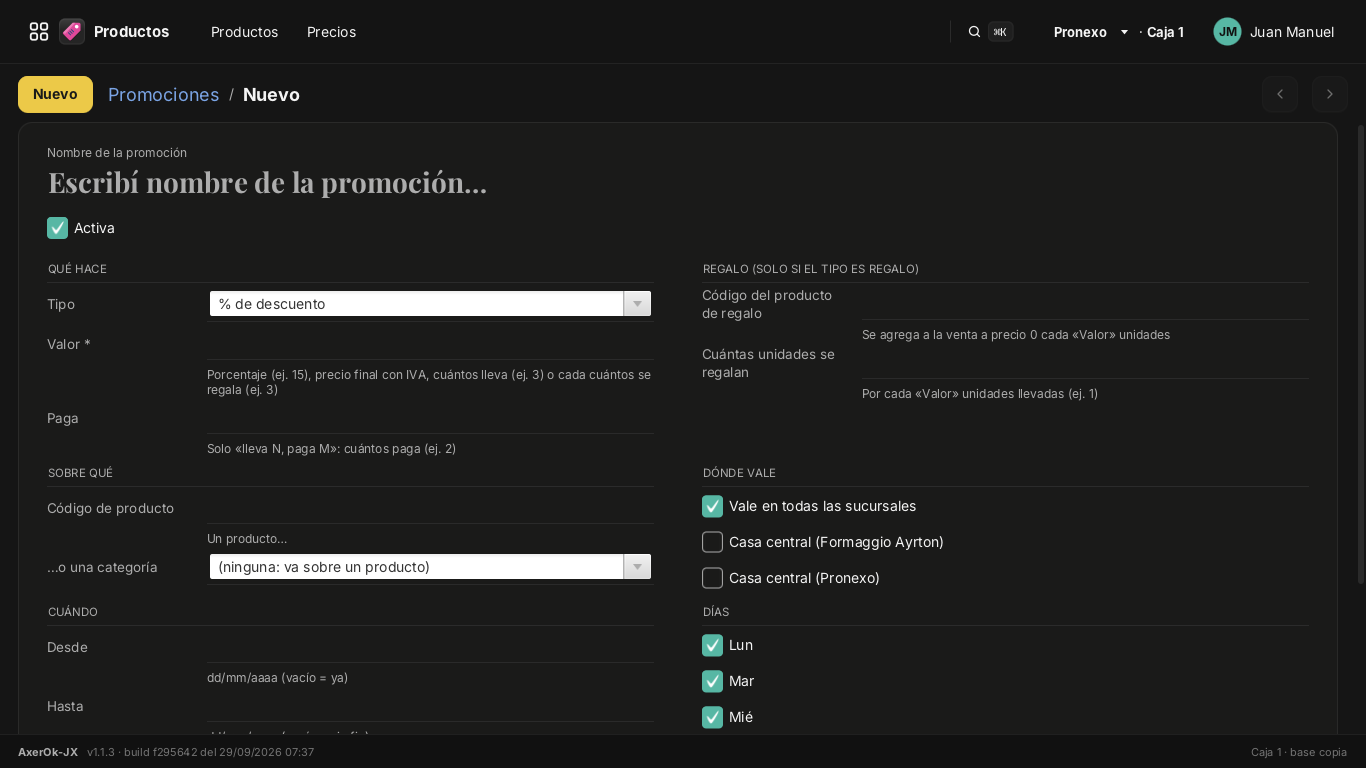
Task: Uncheck the Mié day checkbox
Action: click(x=713, y=717)
